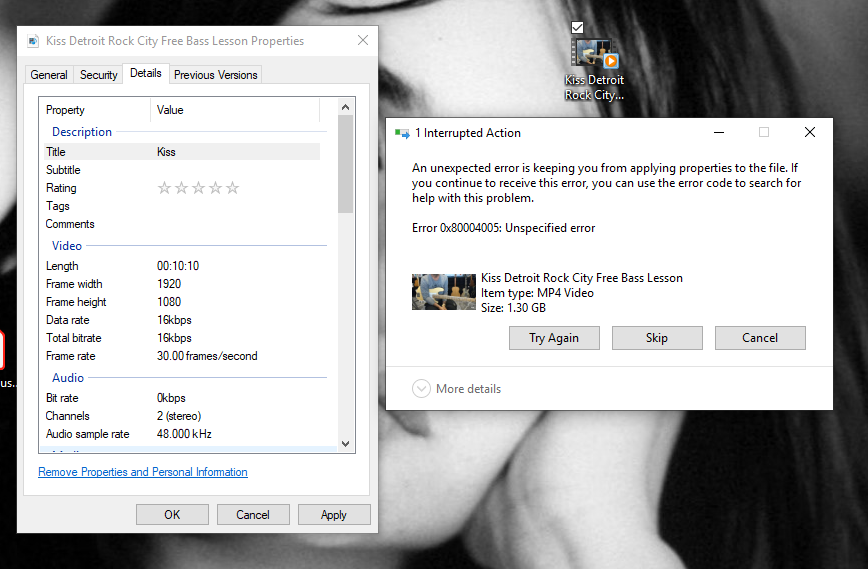The width and height of the screenshot is (868, 569).
Task: Click the Audio section heading
Action: click(x=68, y=378)
